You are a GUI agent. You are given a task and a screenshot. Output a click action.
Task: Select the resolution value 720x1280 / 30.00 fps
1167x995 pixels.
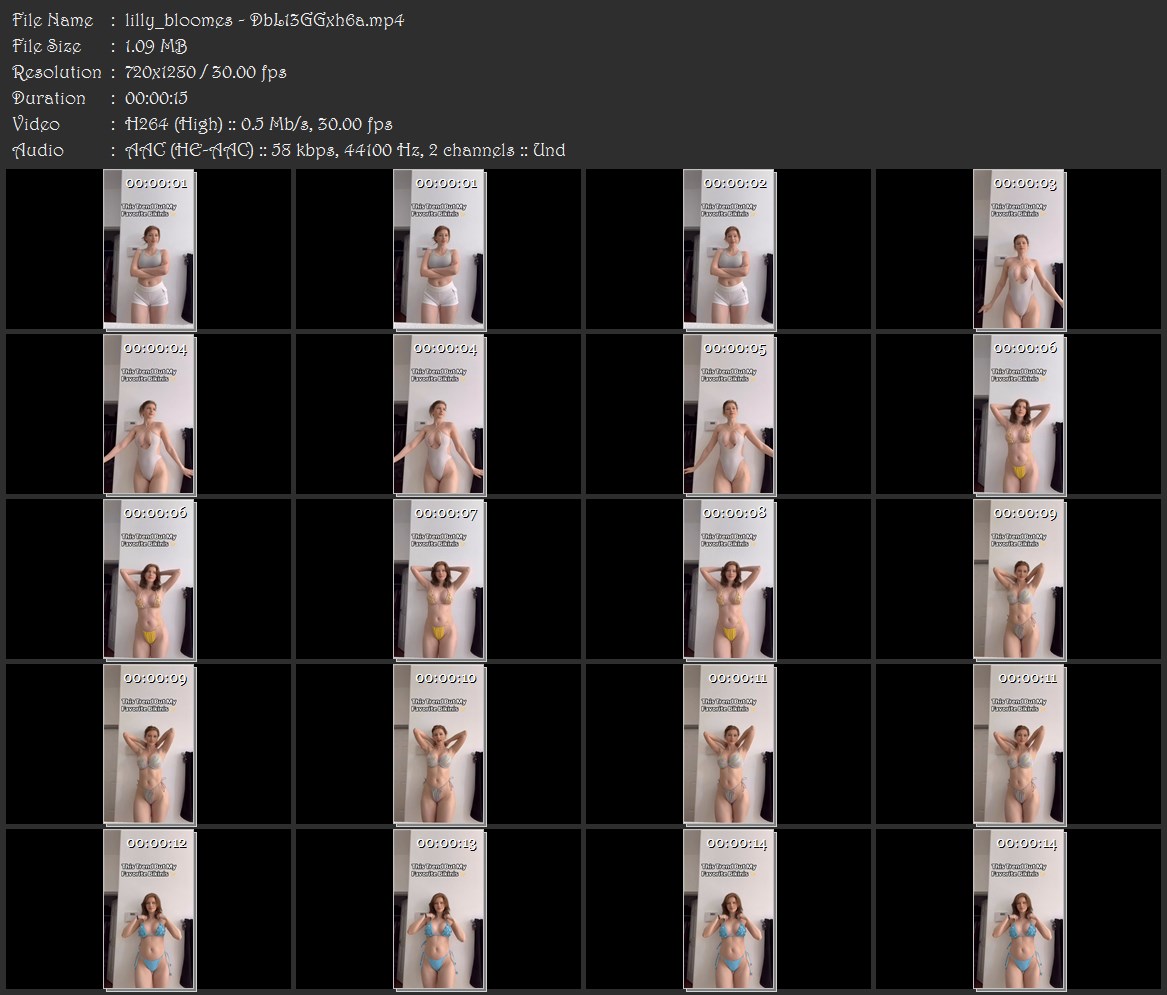point(205,72)
